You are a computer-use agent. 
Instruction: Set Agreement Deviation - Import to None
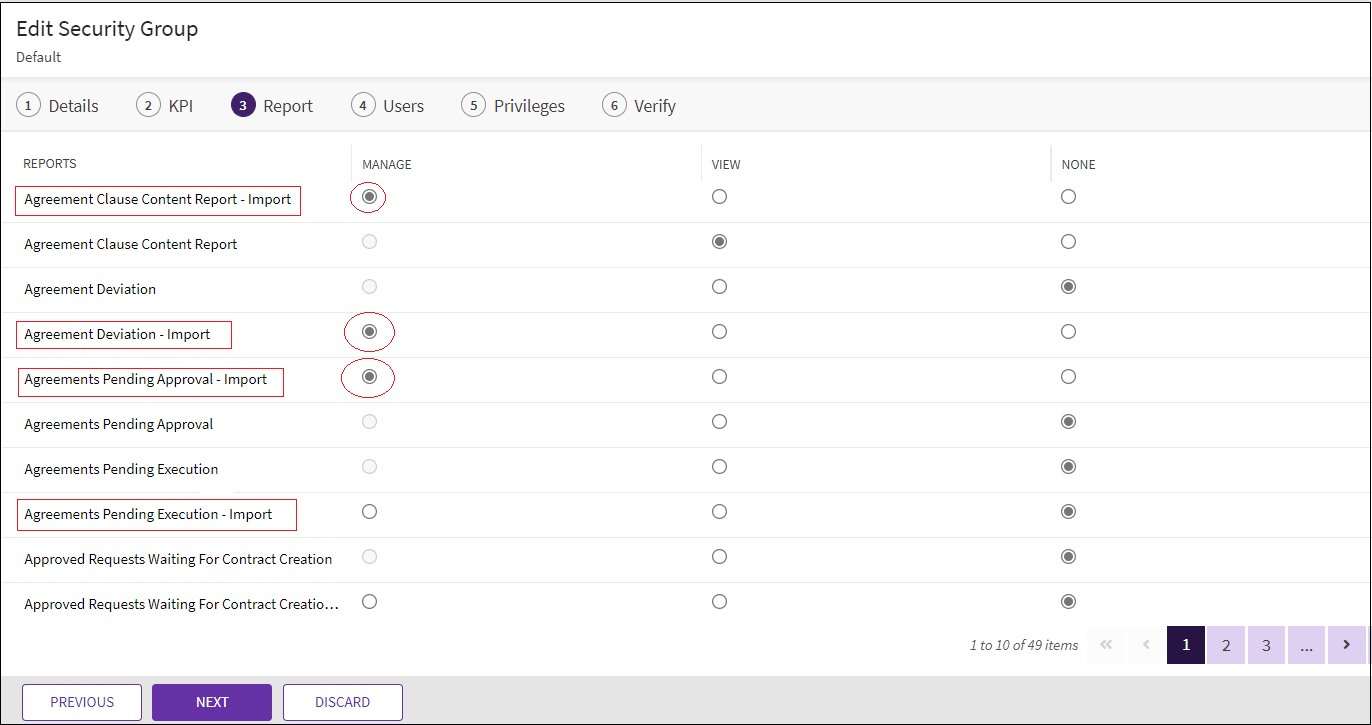tap(1068, 332)
